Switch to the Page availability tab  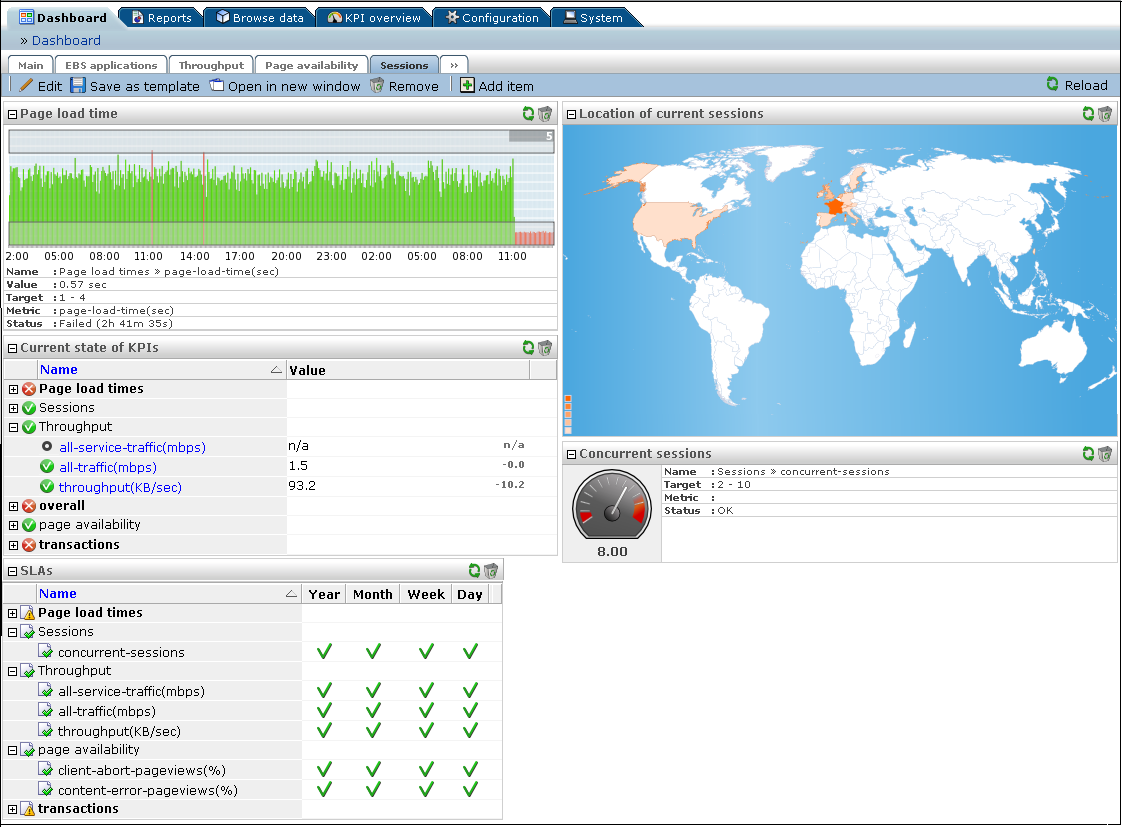pyautogui.click(x=311, y=65)
